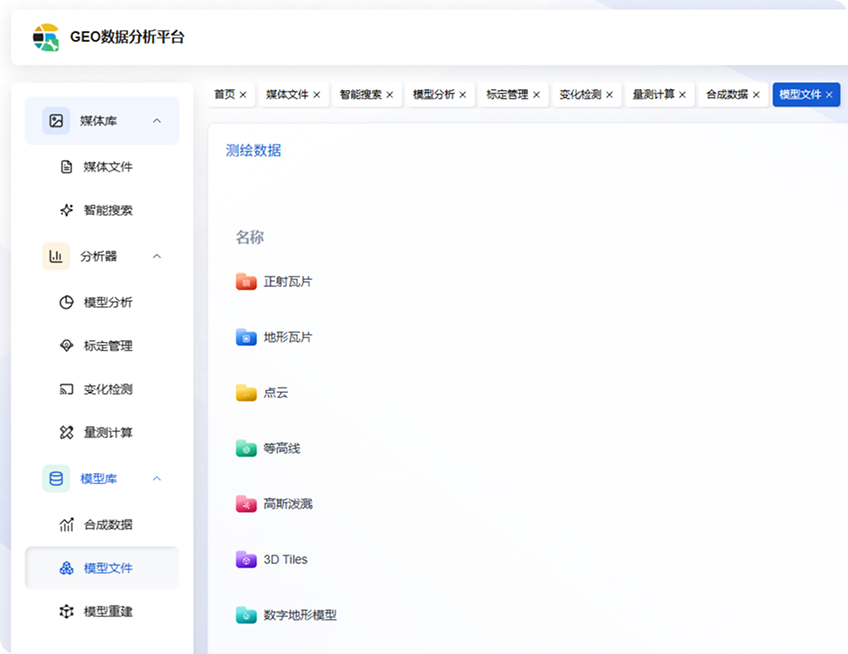
Task: Click the 媒体库 image icon
Action: (x=56, y=121)
